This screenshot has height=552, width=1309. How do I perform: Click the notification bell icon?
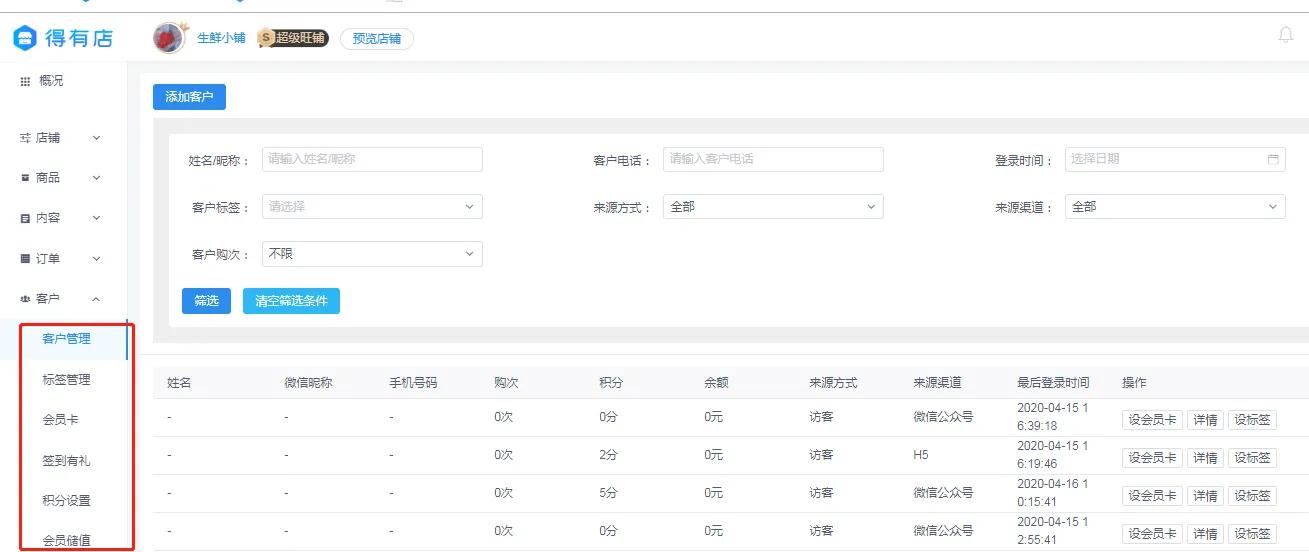1286,35
